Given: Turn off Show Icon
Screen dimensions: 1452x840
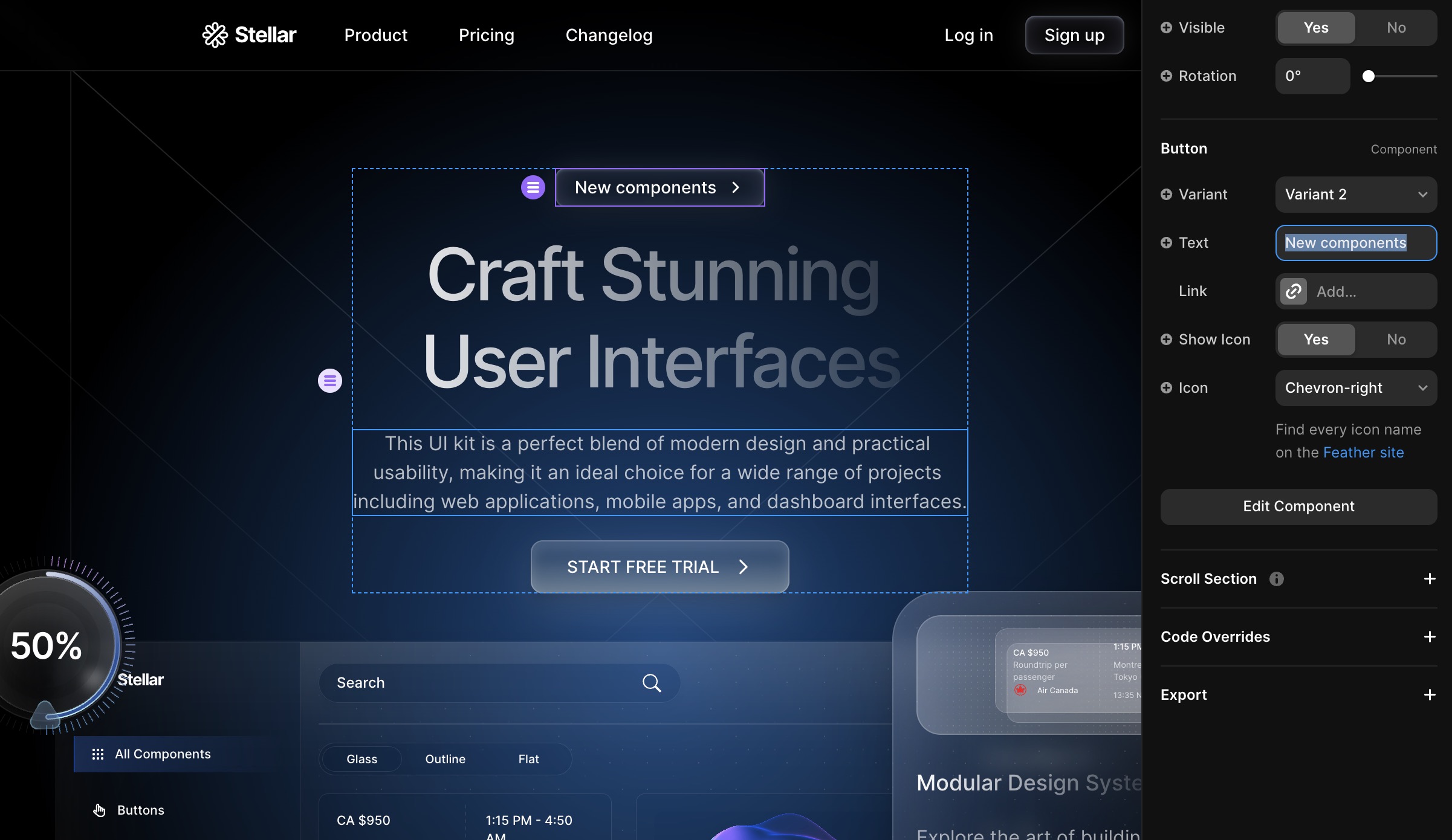Looking at the screenshot, I should tap(1396, 339).
